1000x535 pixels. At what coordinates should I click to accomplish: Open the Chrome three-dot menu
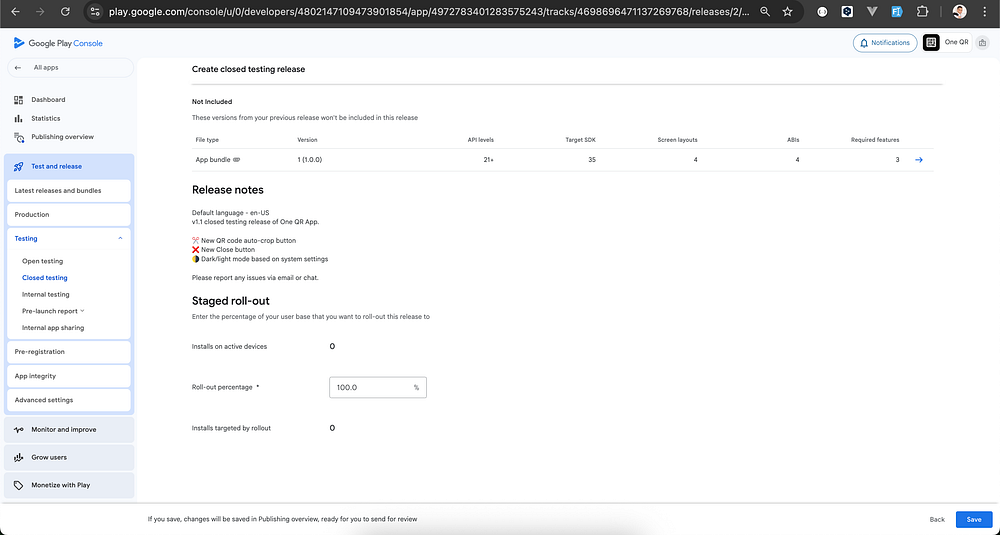click(x=985, y=11)
